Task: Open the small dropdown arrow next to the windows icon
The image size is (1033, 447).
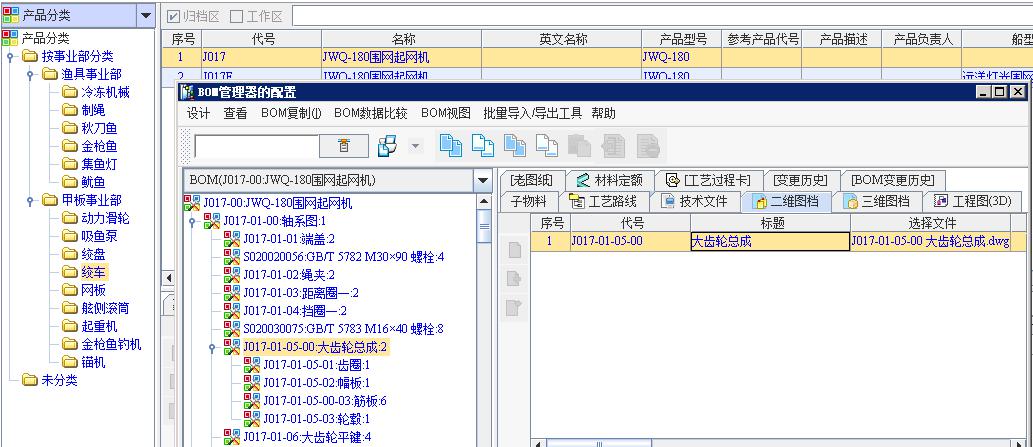Action: pyautogui.click(x=415, y=146)
